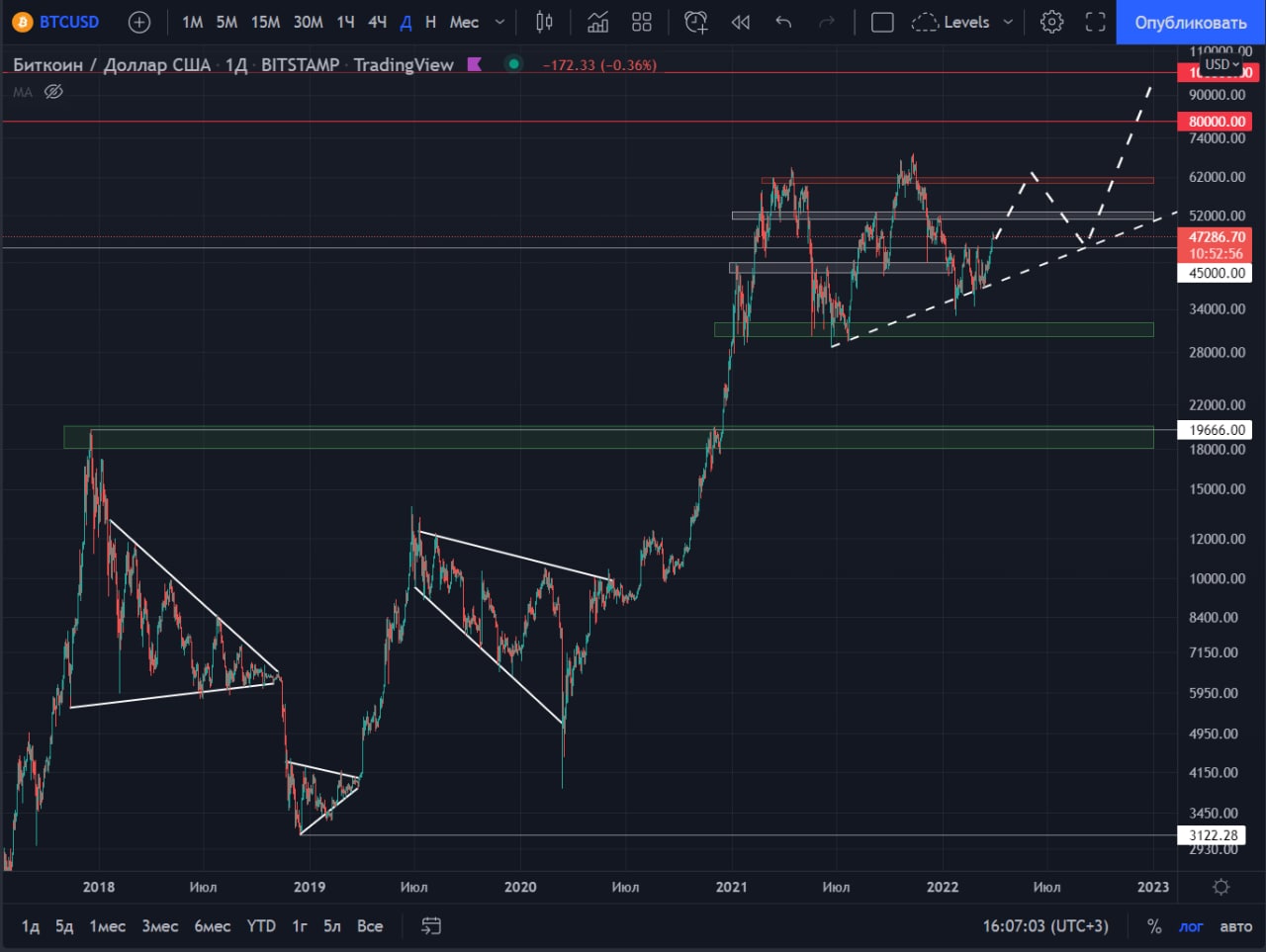Create an alert with the alarm clock icon
Viewport: 1266px width, 952px height.
tap(696, 22)
